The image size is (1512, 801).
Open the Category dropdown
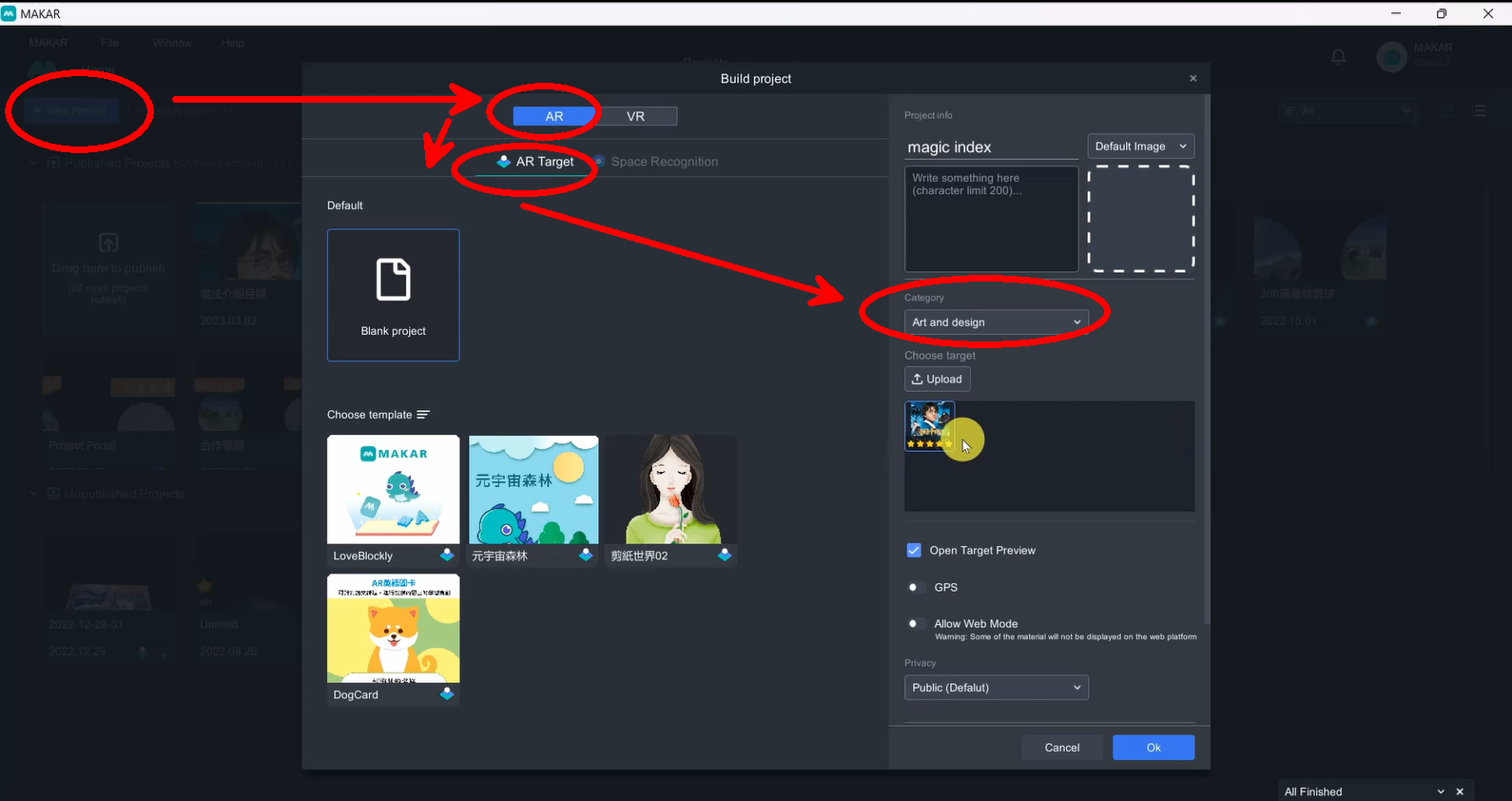coord(996,322)
